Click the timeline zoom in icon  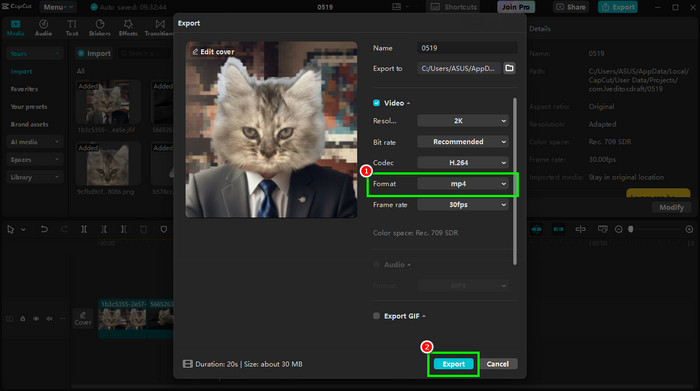(689, 229)
